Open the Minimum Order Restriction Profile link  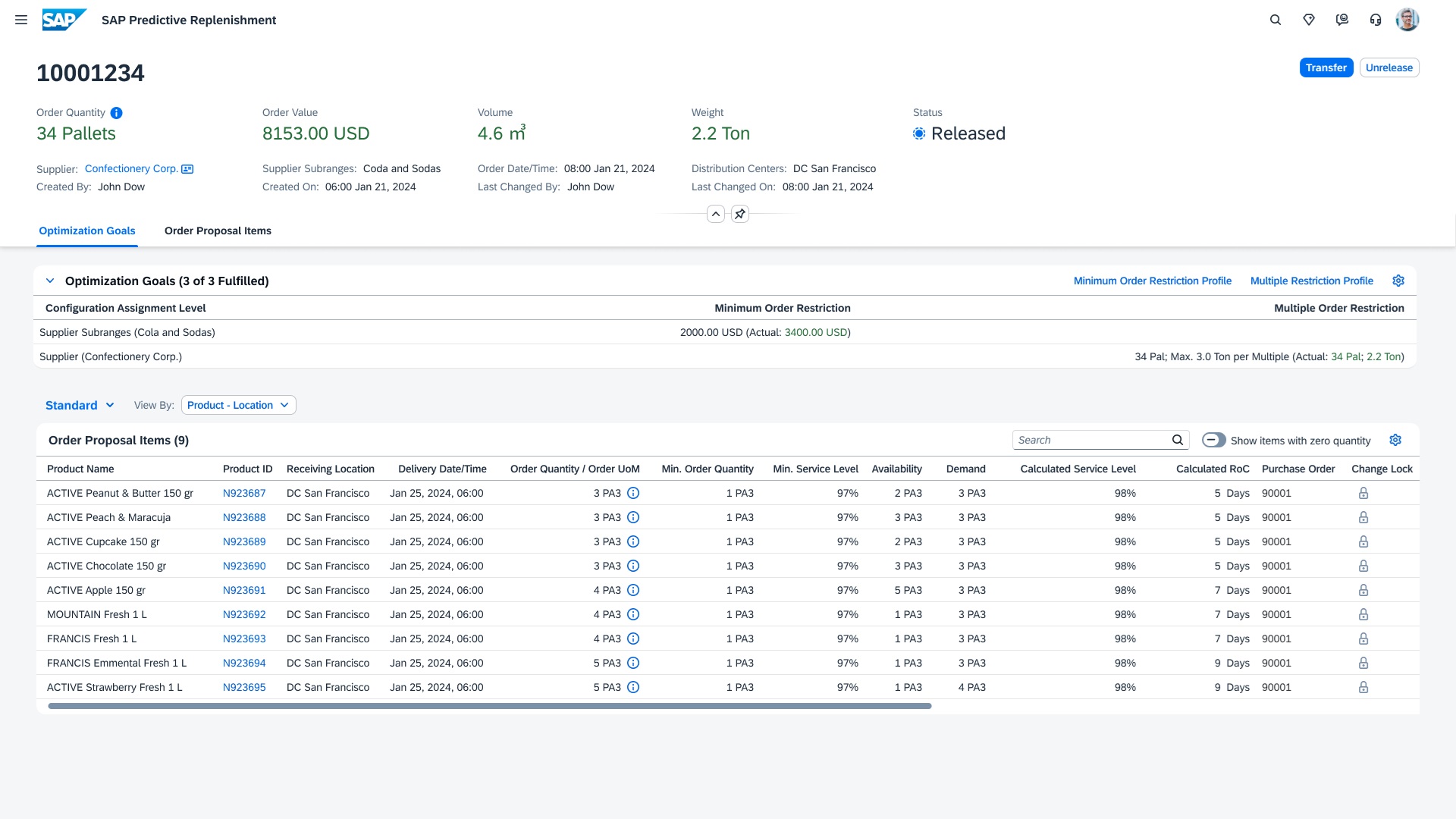(x=1152, y=281)
